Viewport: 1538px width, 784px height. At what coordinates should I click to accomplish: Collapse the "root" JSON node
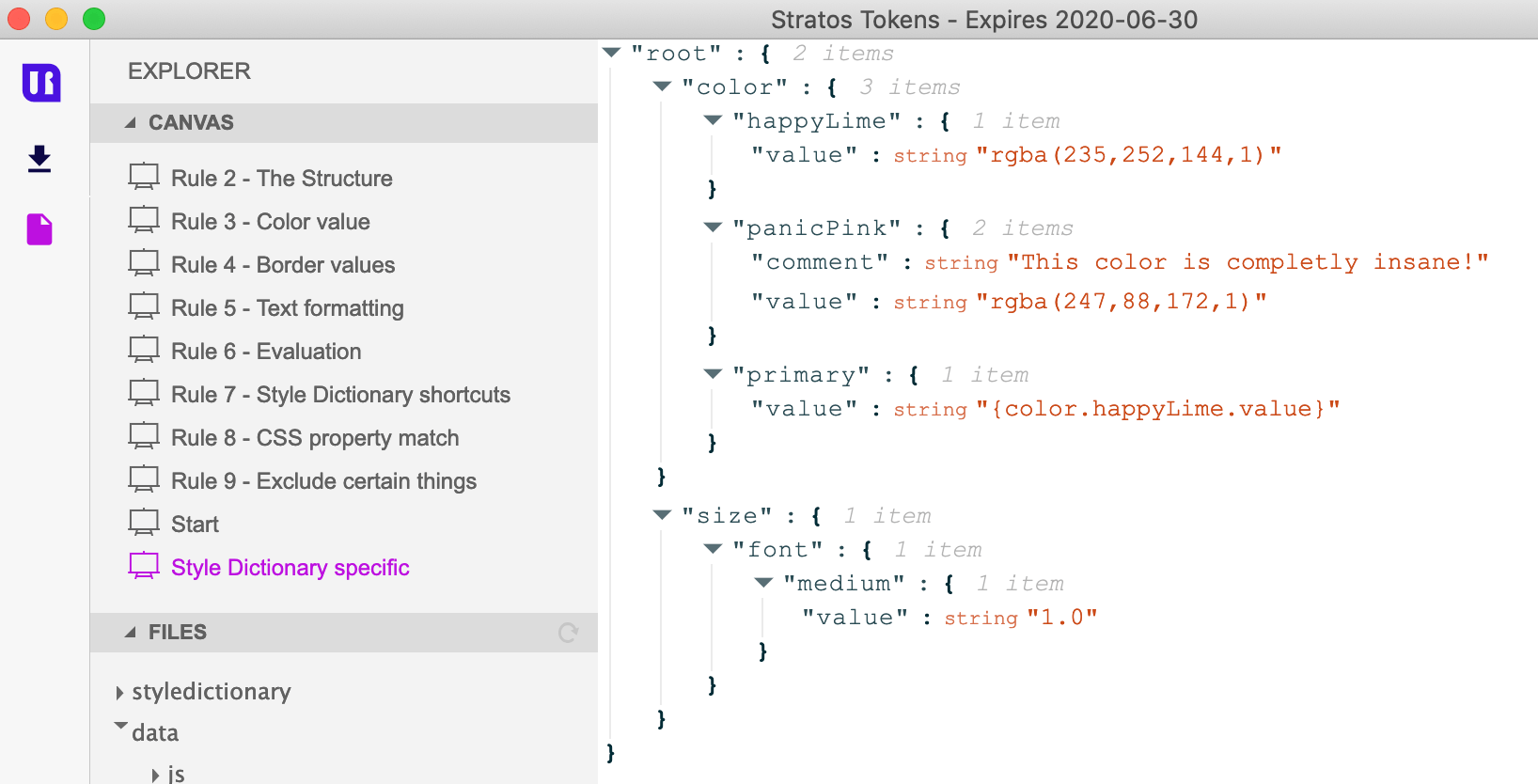tap(612, 53)
